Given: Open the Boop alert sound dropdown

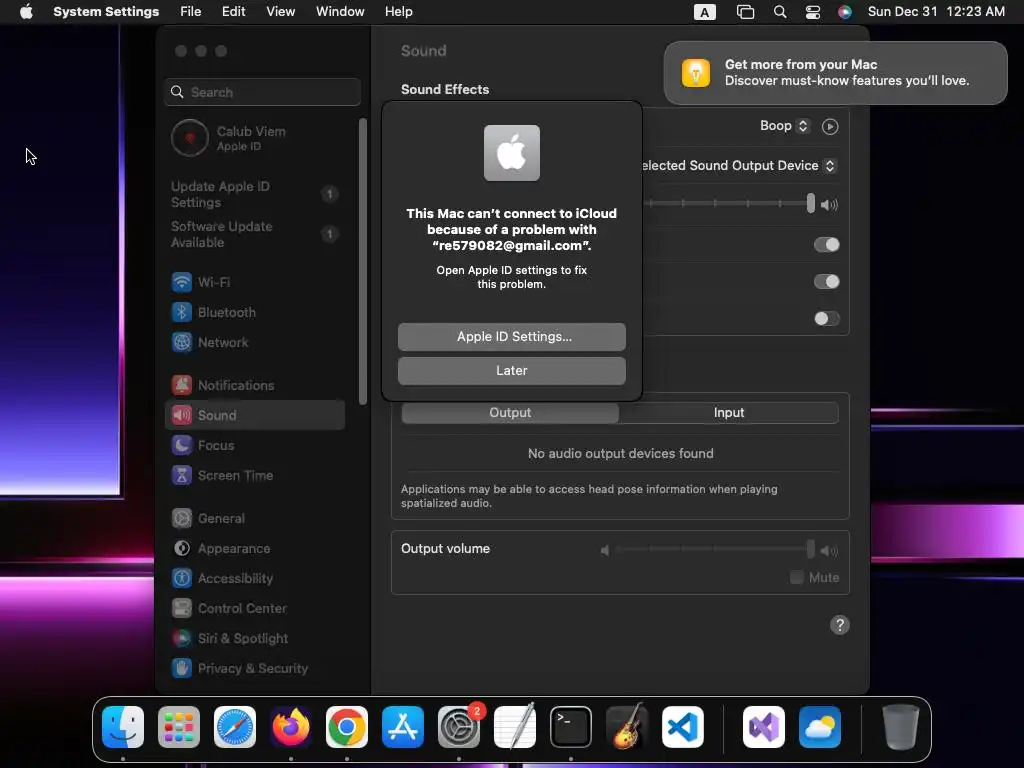Looking at the screenshot, I should tap(785, 126).
